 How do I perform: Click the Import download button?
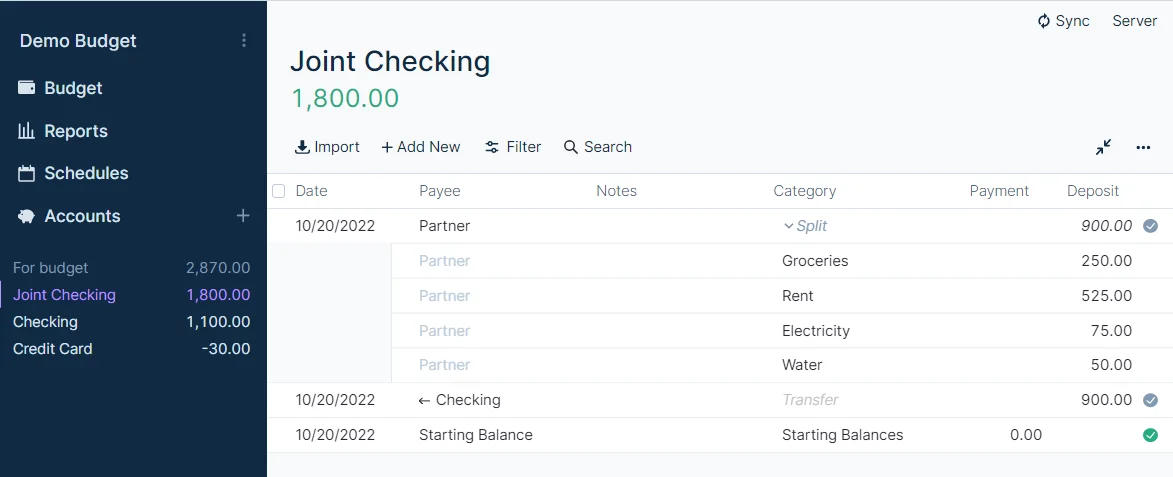click(x=327, y=147)
